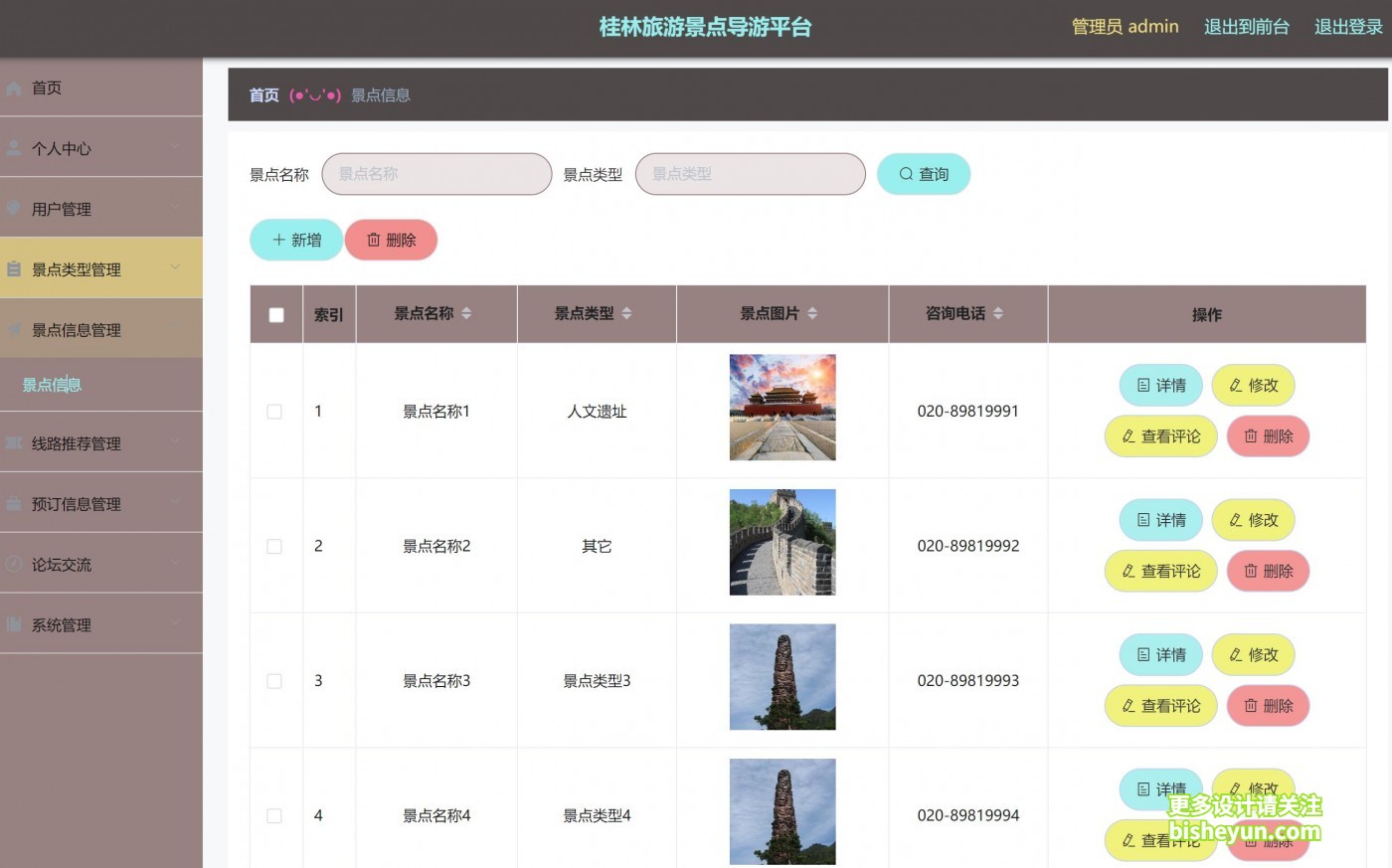
Task: Click the plus icon on 新增 button
Action: [278, 240]
